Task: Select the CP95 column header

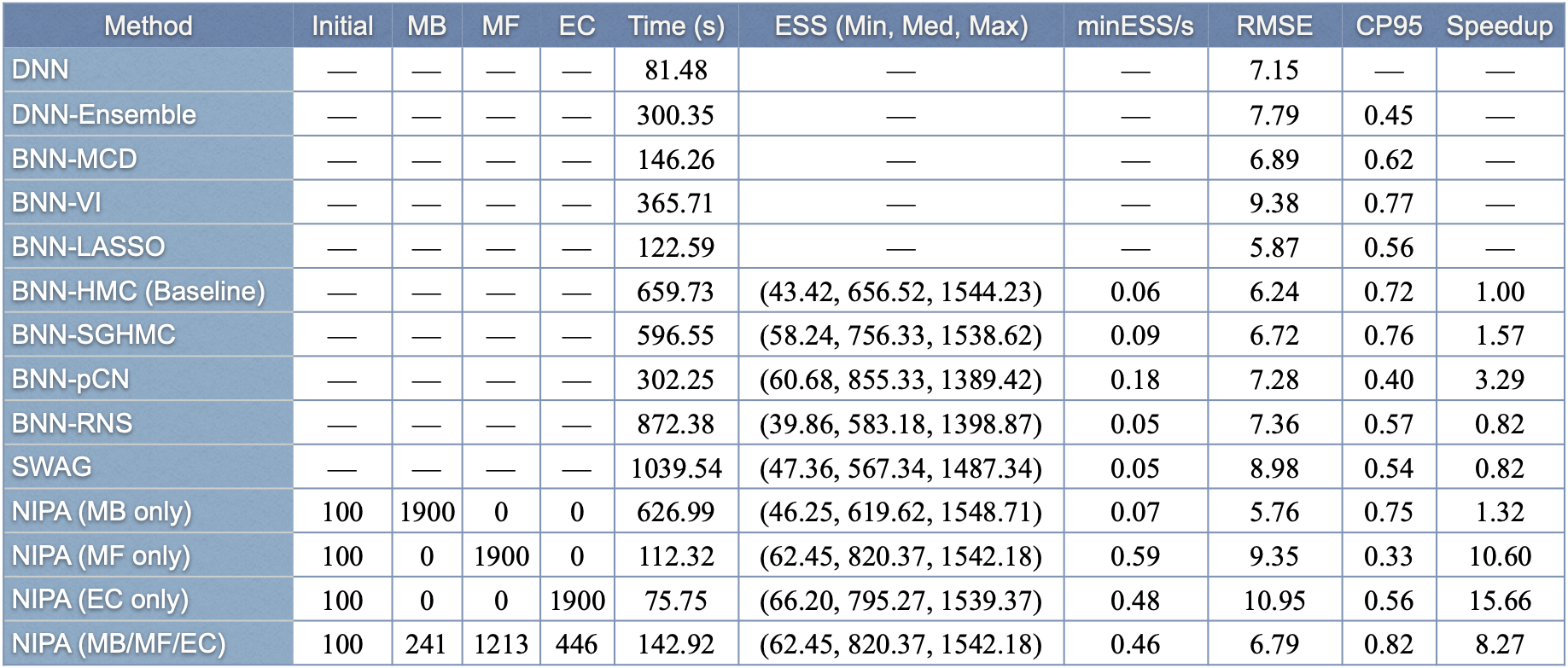Action: coord(1389,26)
